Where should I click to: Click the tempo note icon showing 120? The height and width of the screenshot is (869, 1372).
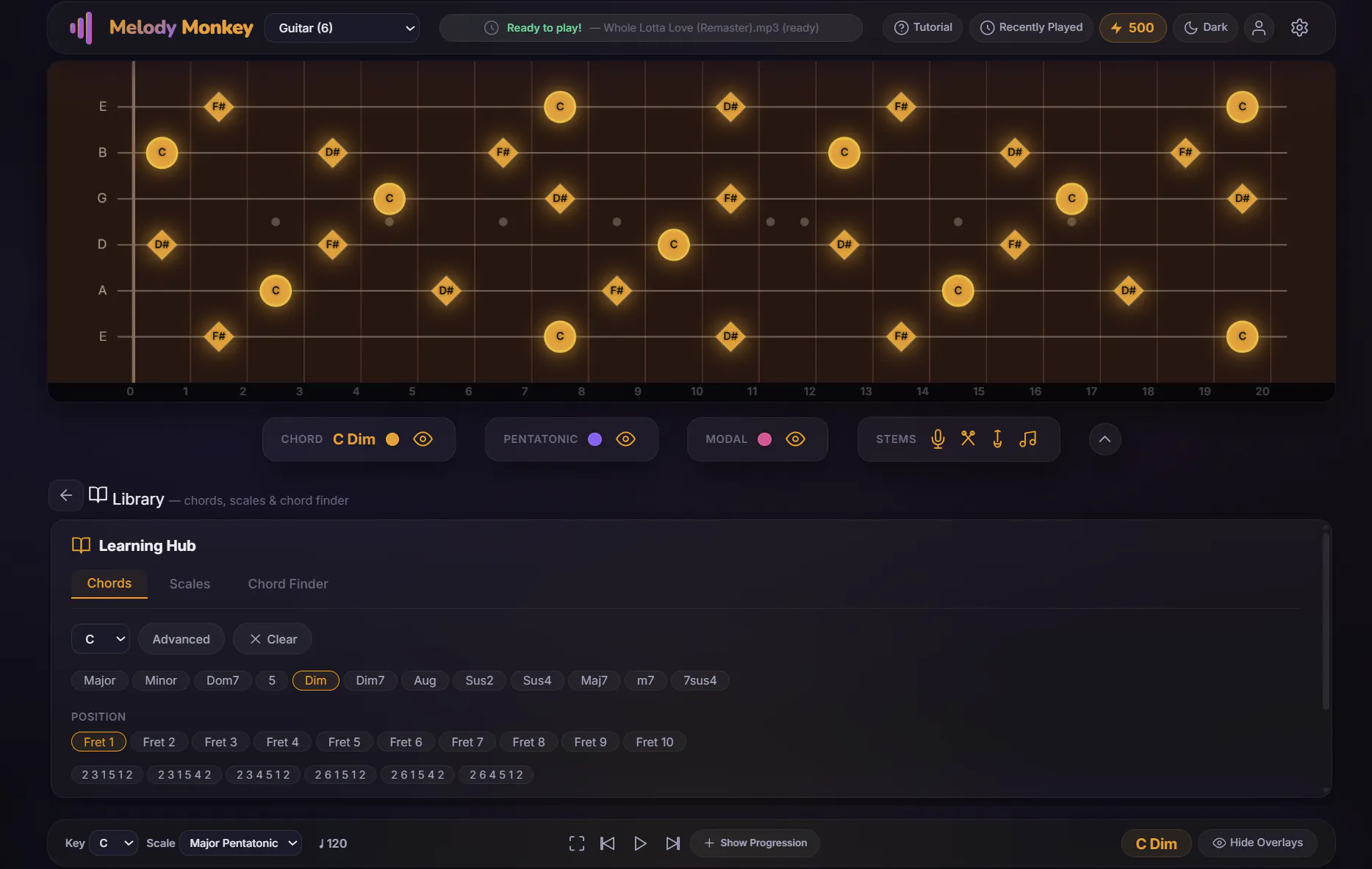click(322, 843)
